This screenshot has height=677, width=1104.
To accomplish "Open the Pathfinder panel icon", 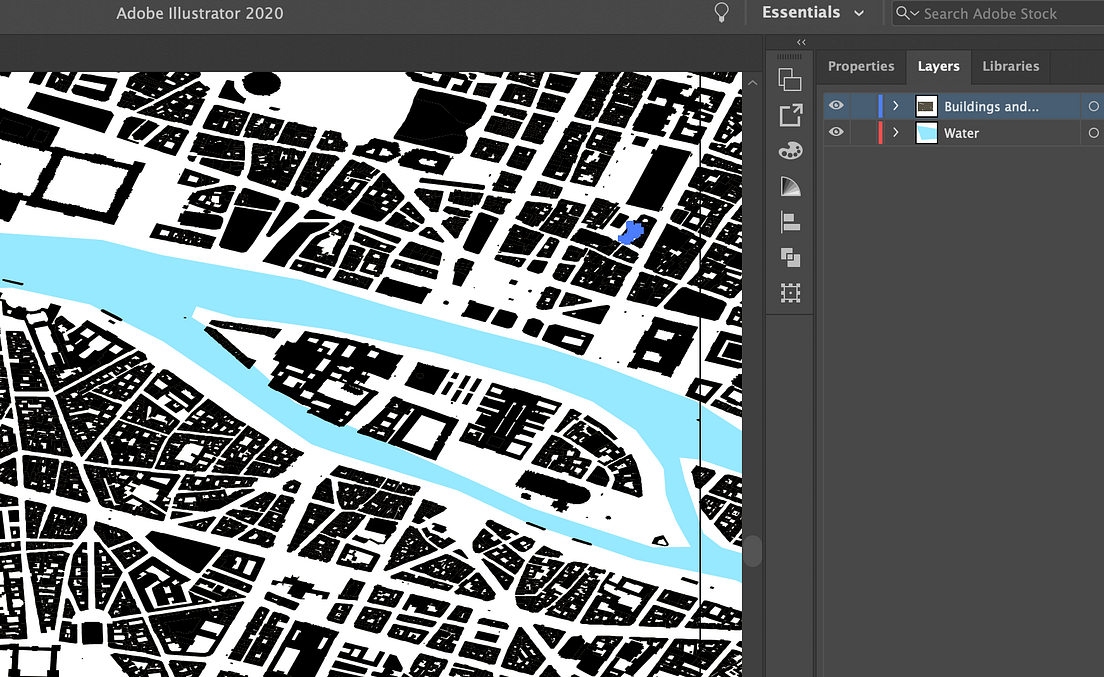I will pyautogui.click(x=790, y=257).
